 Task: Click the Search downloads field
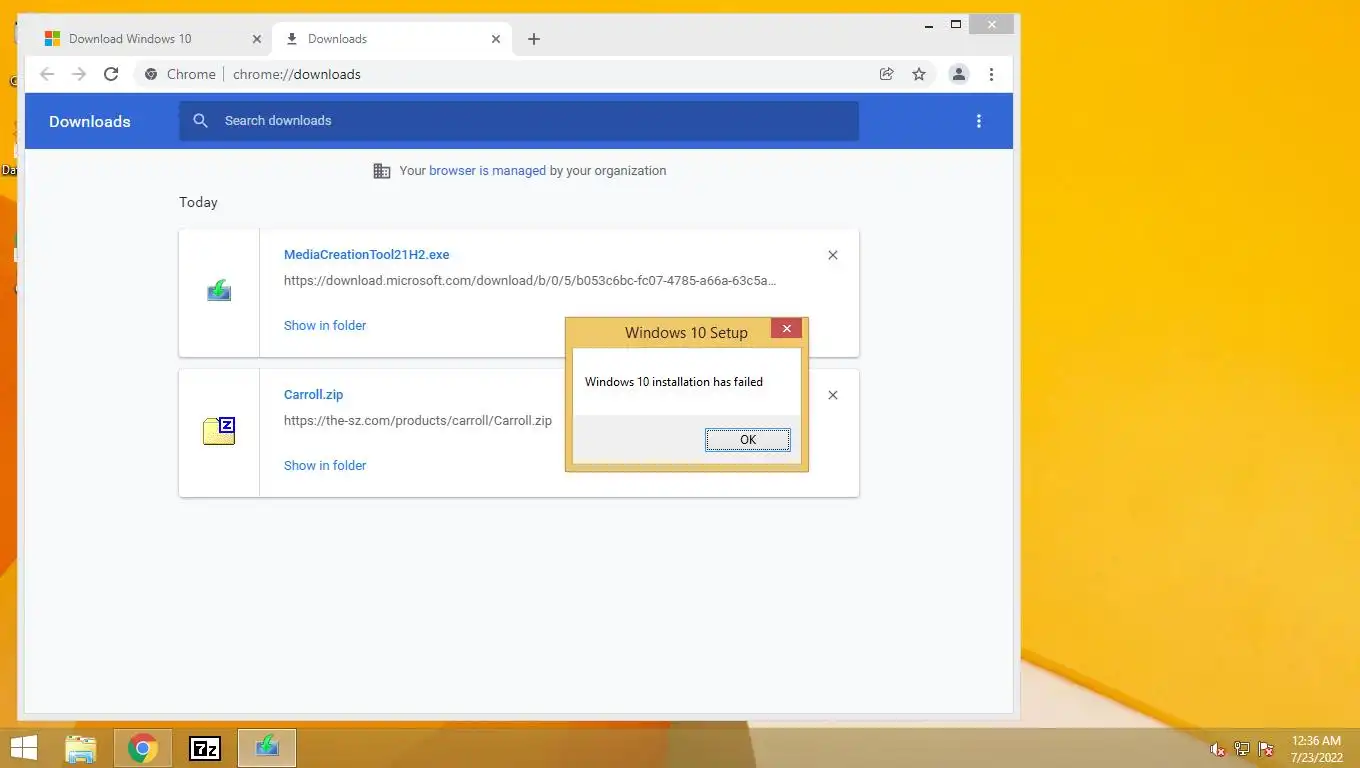pos(519,121)
